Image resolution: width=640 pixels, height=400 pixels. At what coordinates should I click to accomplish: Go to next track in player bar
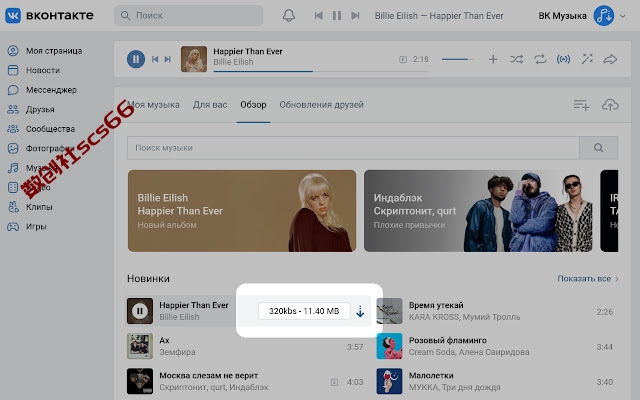tap(167, 59)
